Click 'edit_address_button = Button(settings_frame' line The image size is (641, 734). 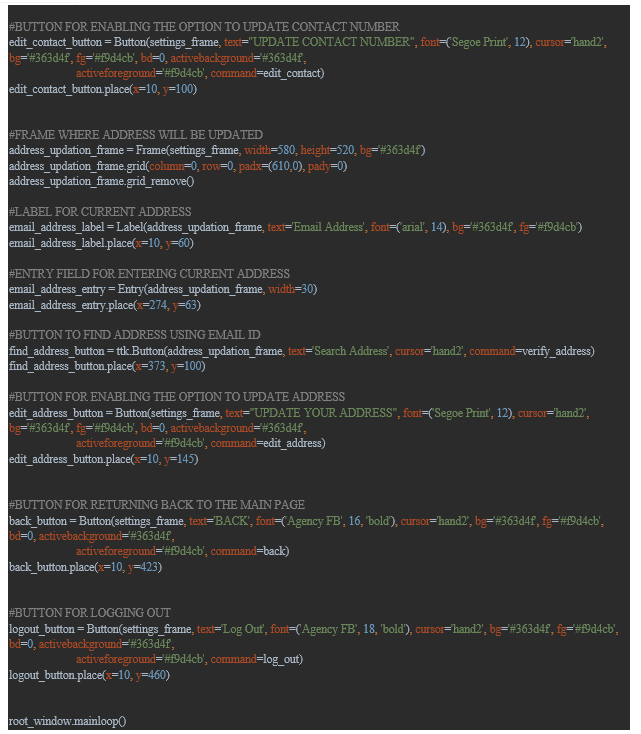(299, 413)
